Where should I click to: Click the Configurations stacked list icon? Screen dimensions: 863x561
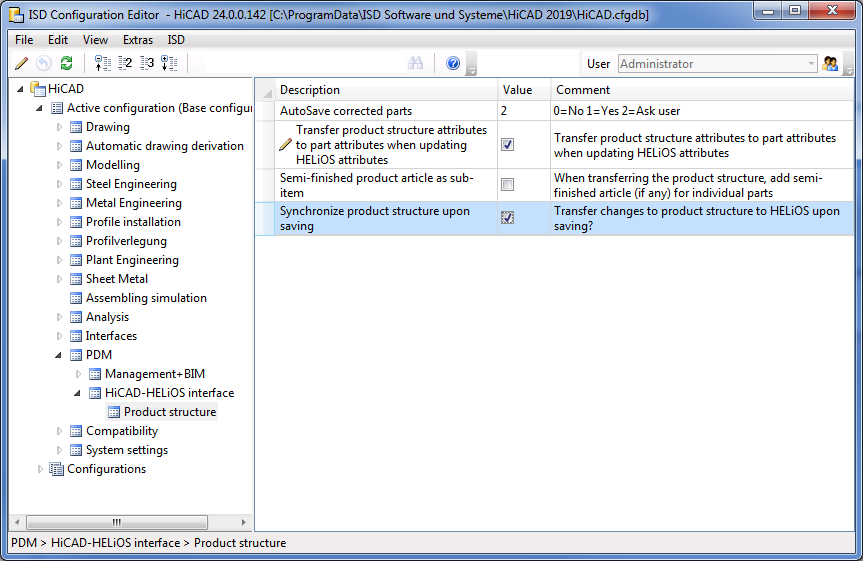[x=56, y=469]
